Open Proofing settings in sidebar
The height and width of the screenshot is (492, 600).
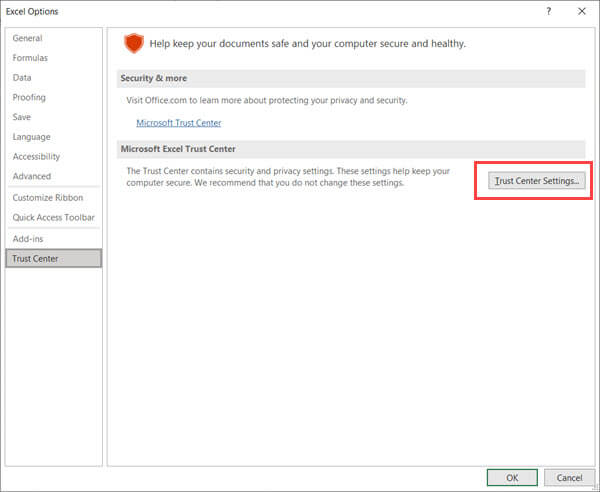(x=29, y=97)
